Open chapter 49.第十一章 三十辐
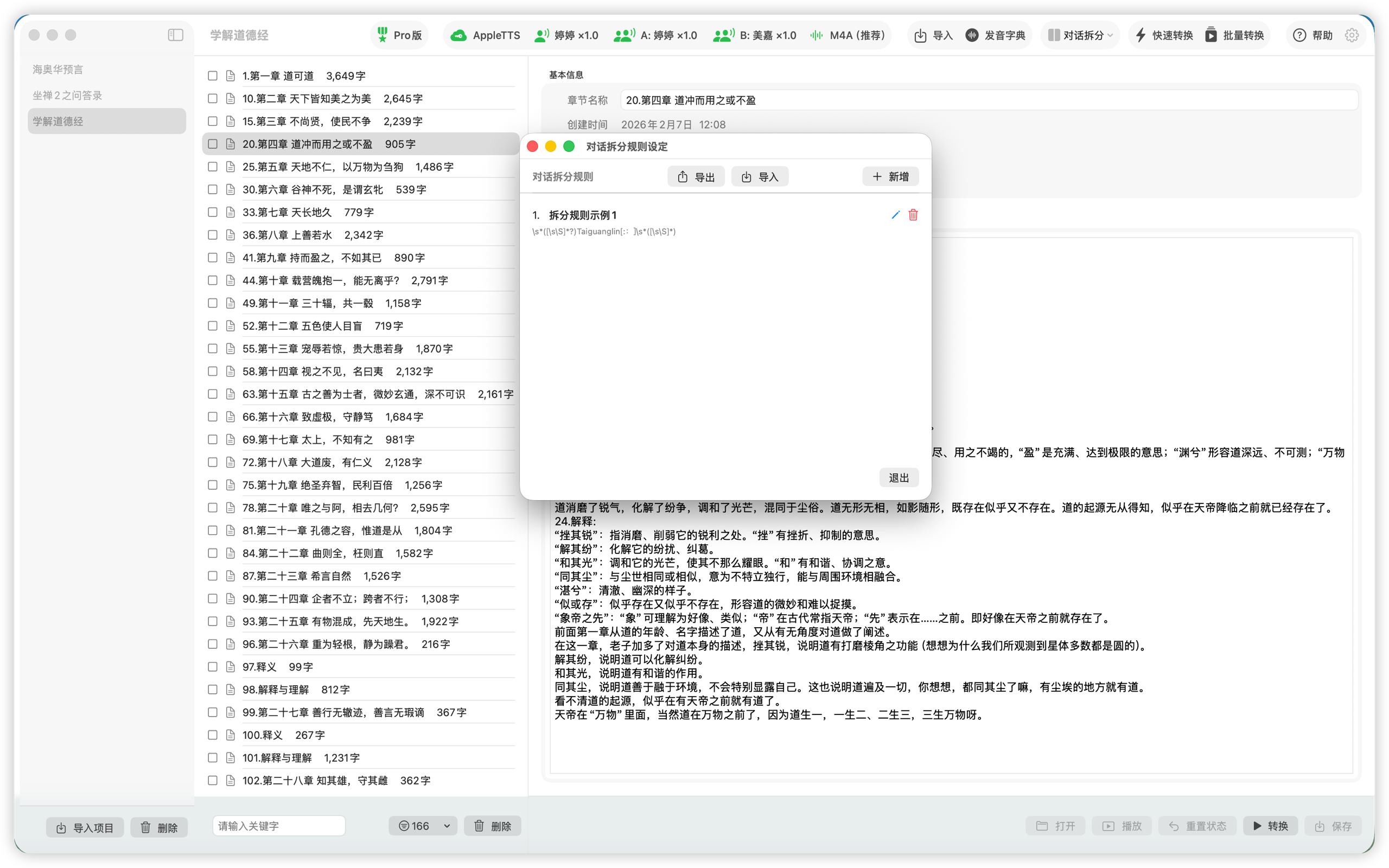The image size is (1389, 868). 360,303
